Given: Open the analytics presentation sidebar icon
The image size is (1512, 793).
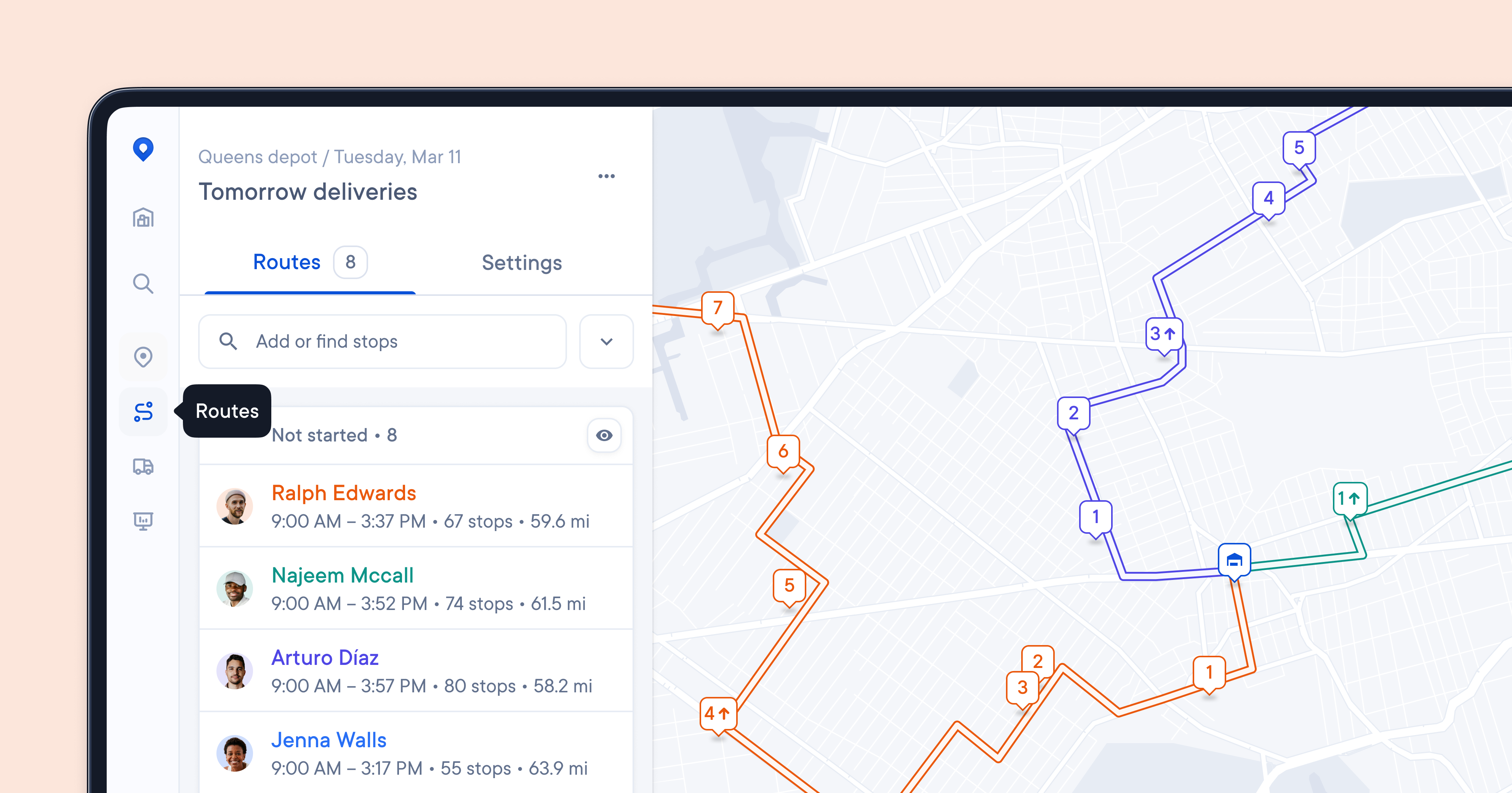Looking at the screenshot, I should coord(143,520).
